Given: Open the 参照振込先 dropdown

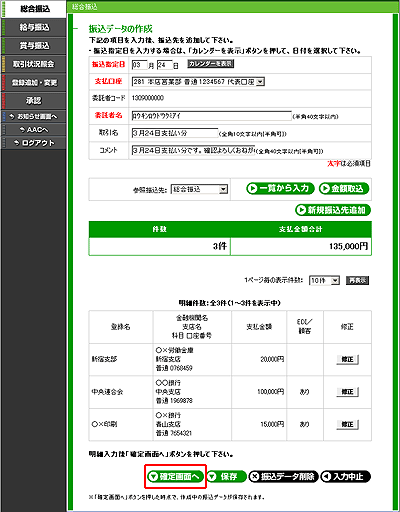Looking at the screenshot, I should tap(199, 189).
